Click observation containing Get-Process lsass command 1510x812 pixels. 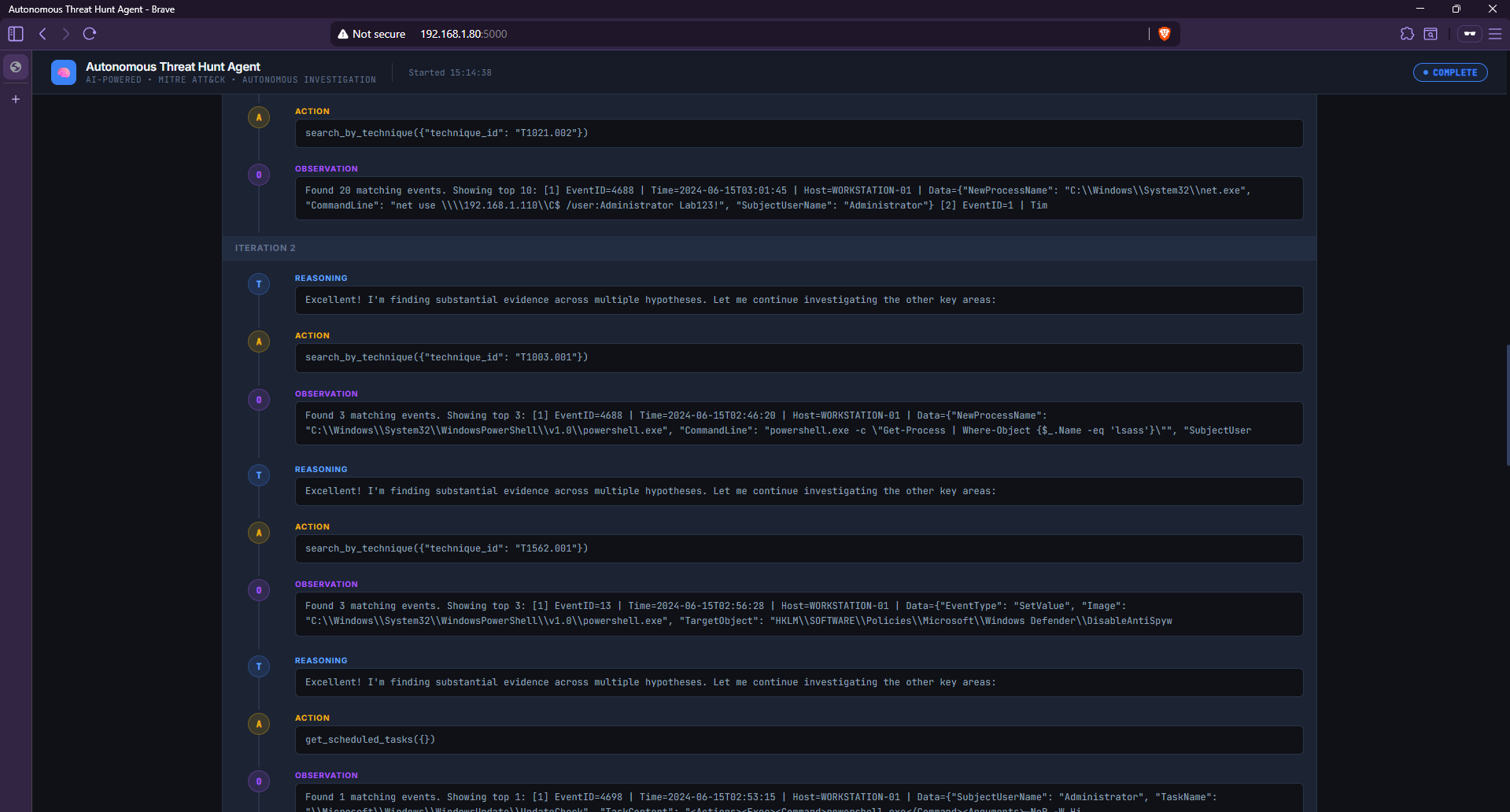pos(799,423)
